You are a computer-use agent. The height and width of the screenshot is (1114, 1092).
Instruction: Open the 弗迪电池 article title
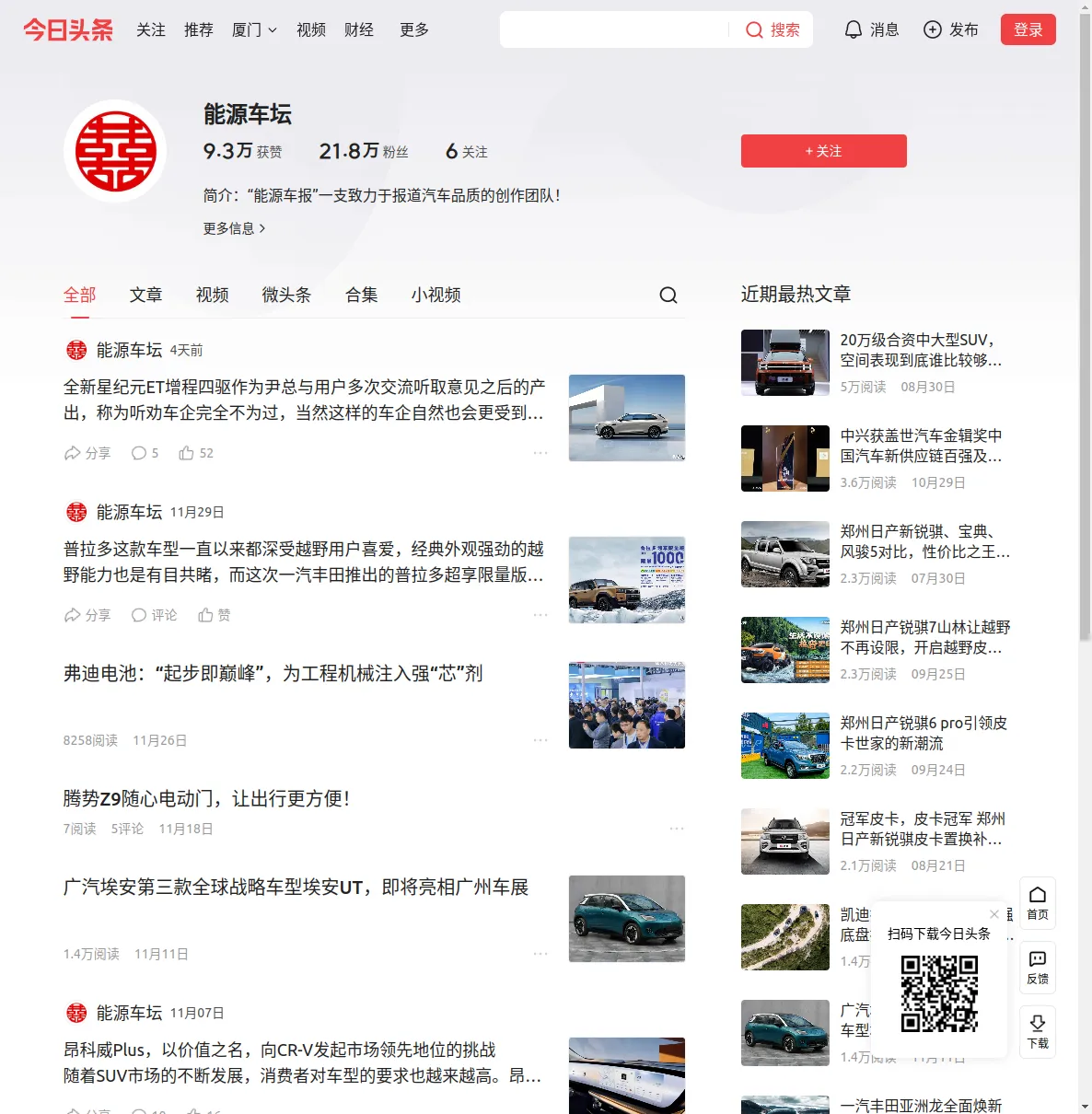click(273, 674)
